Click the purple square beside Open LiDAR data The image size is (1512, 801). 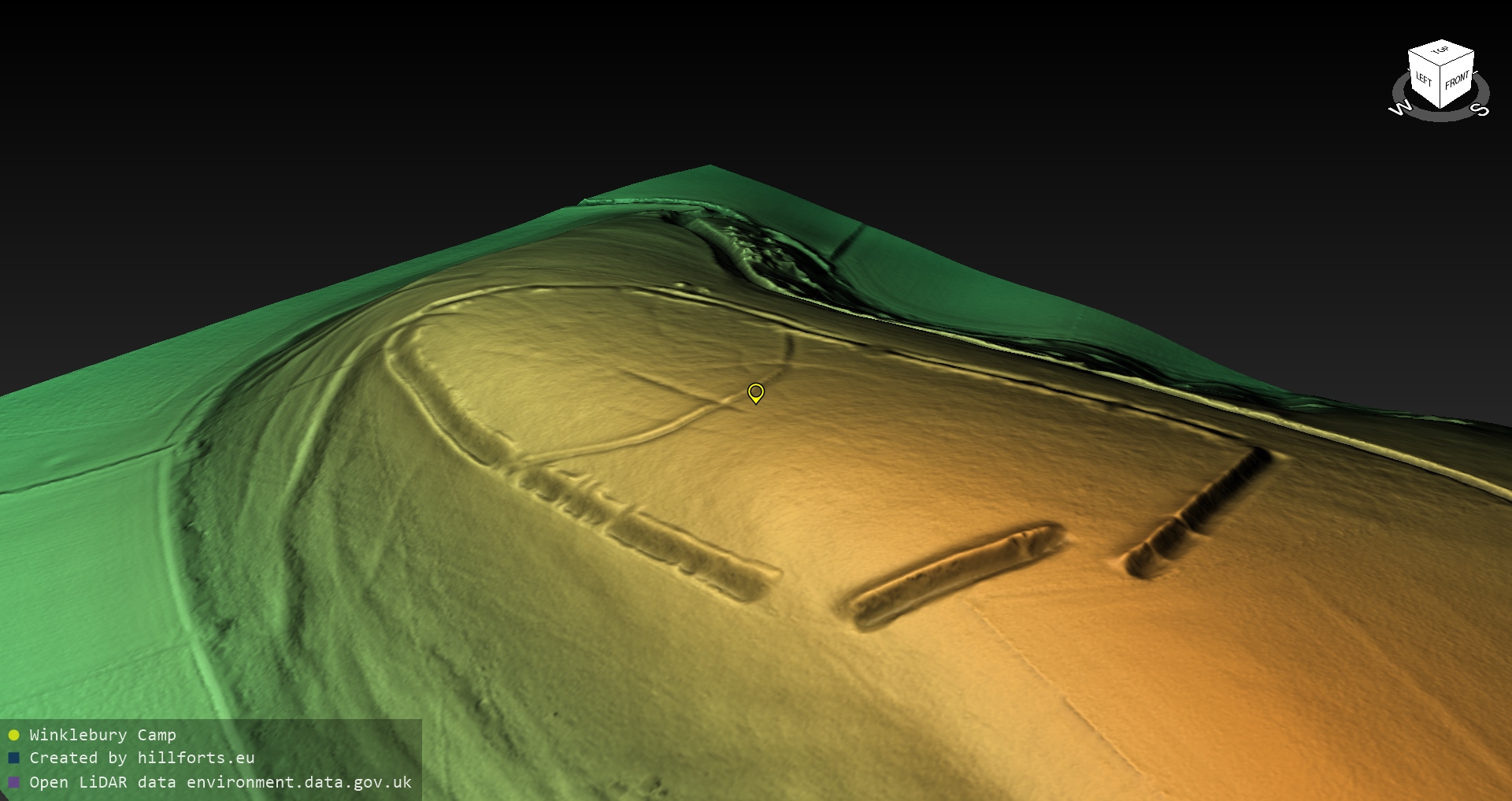pyautogui.click(x=13, y=783)
